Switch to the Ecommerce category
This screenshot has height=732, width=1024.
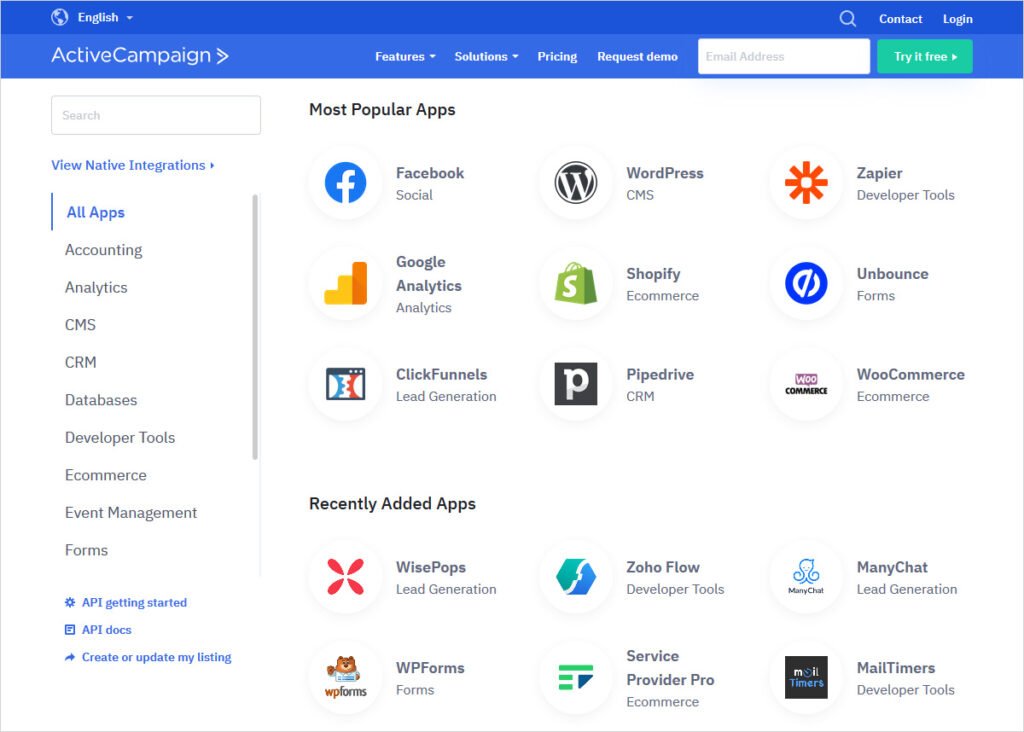tap(106, 475)
